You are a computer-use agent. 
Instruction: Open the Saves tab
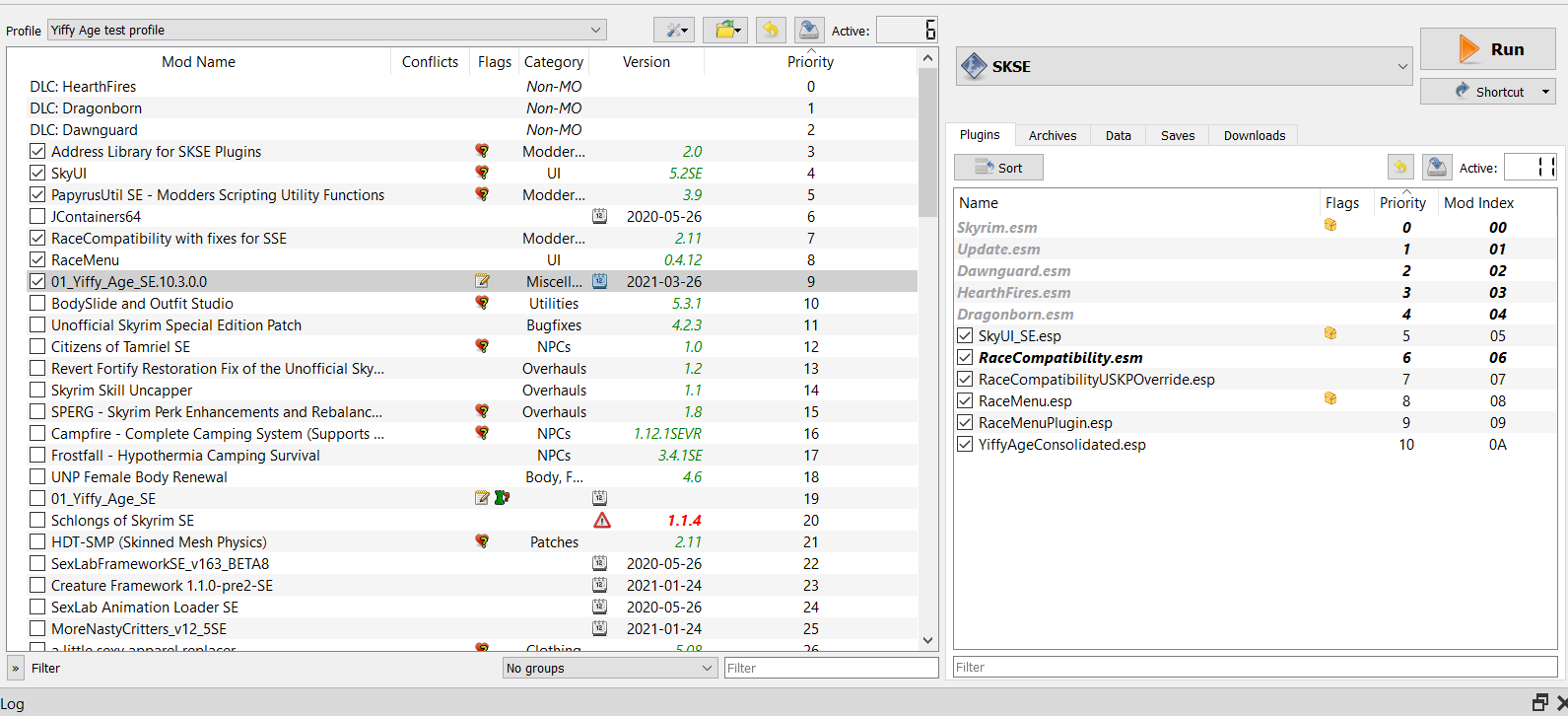(1178, 135)
